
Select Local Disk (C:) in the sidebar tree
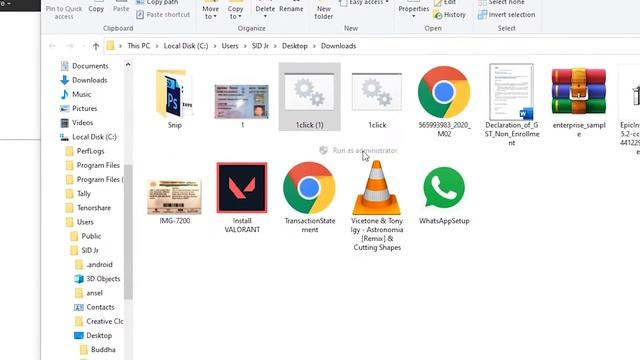click(88, 137)
